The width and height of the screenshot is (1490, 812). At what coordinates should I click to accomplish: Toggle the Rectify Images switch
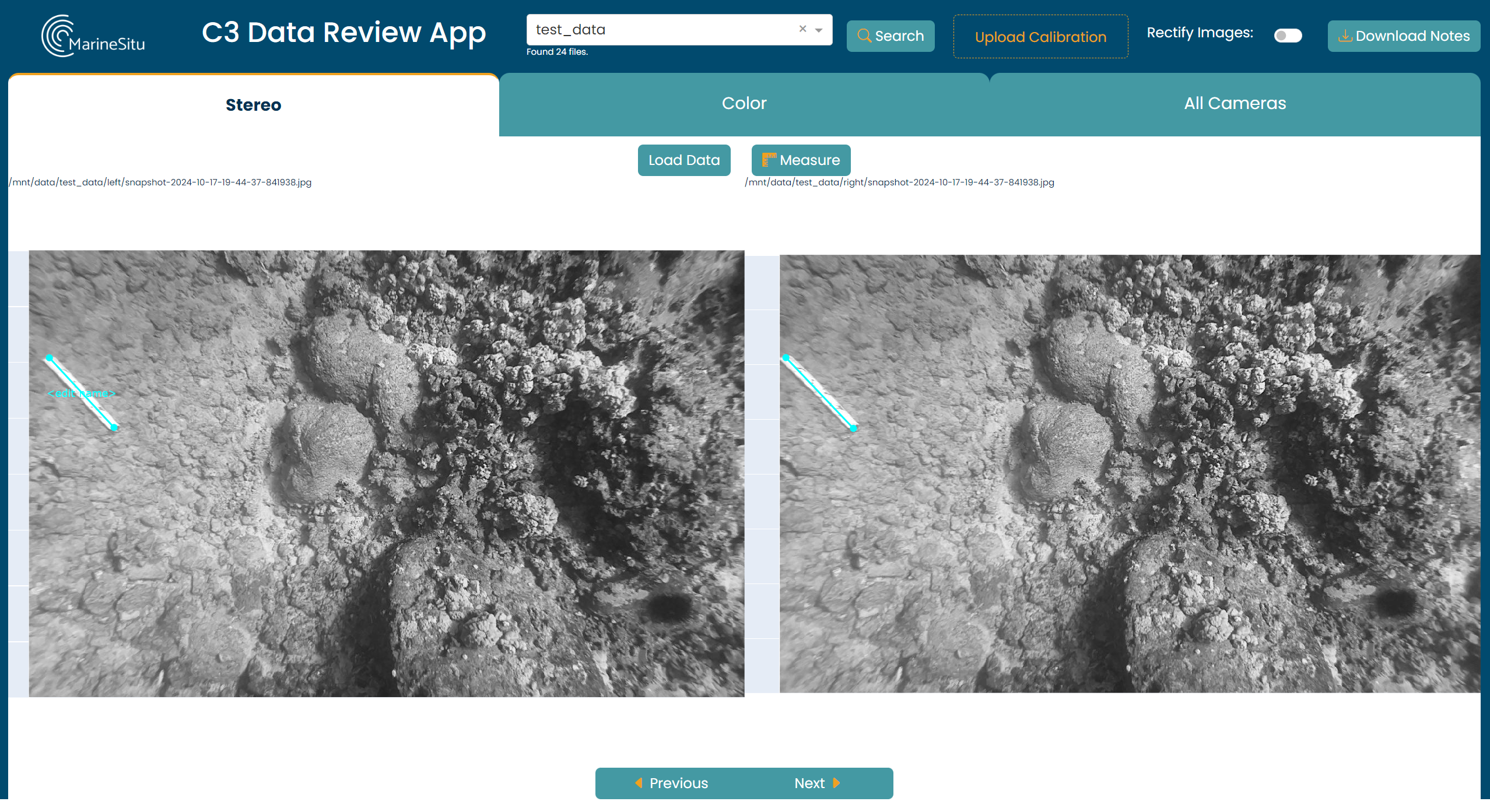coord(1287,36)
